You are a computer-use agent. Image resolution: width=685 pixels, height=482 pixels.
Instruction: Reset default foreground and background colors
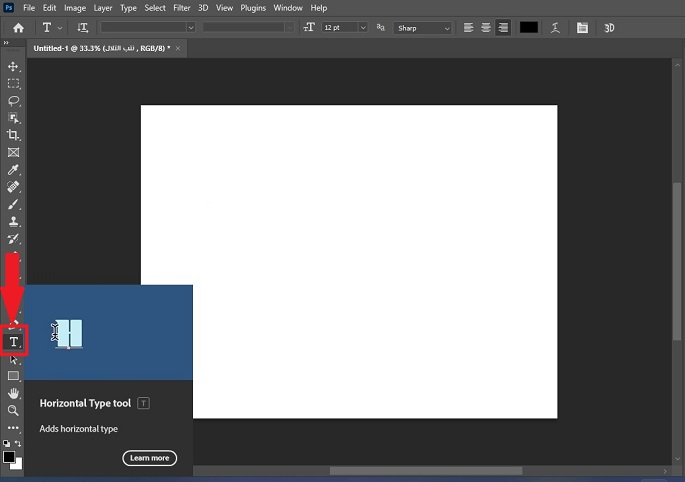pos(6,443)
